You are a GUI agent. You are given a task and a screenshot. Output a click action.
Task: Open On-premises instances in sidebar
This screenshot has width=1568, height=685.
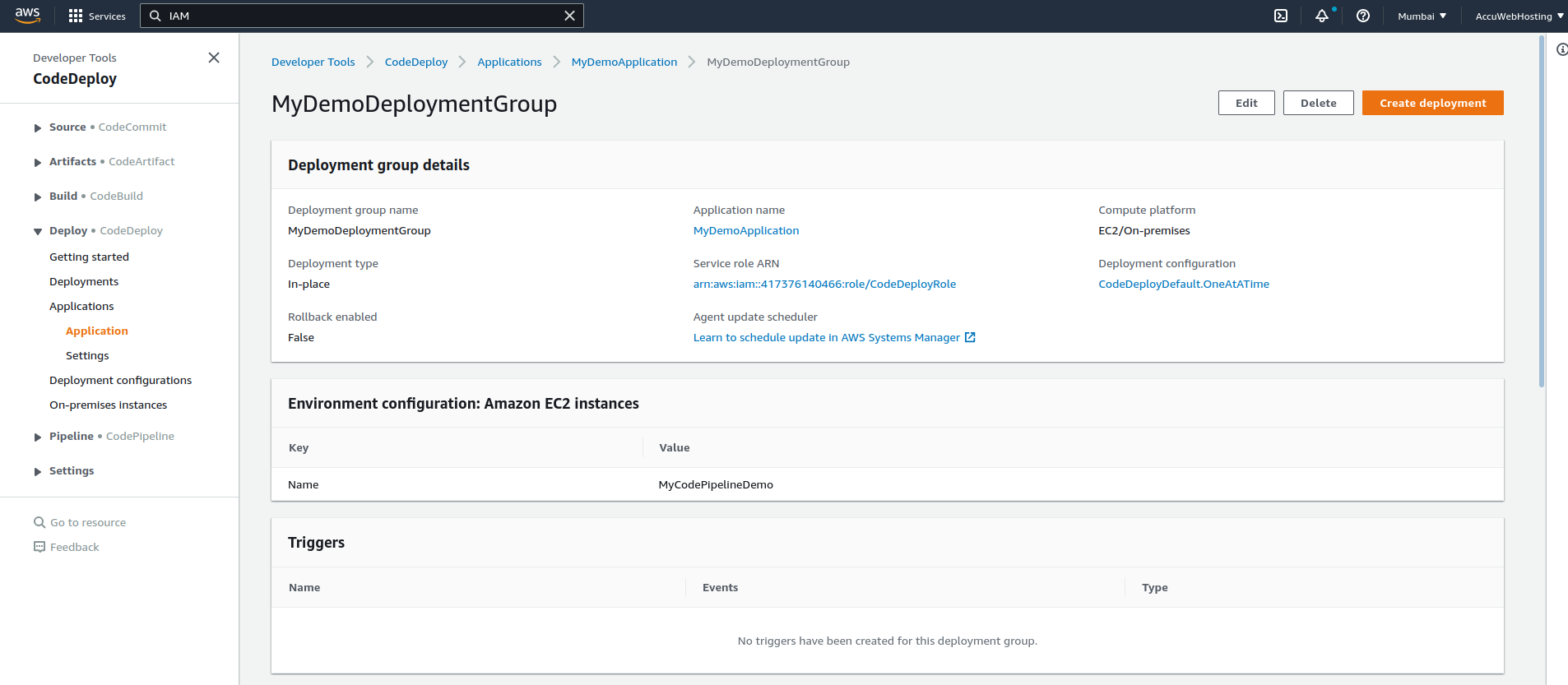pos(108,405)
